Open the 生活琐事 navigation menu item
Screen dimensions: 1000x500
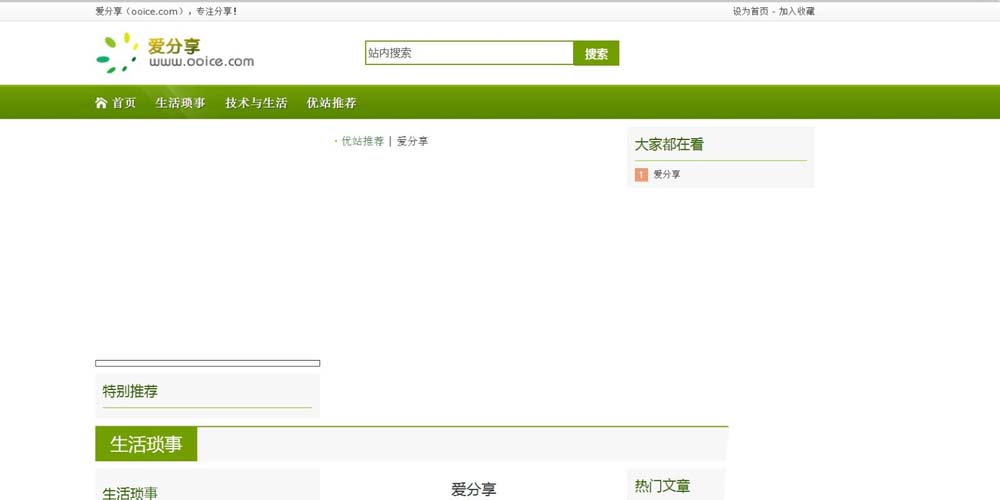pos(180,103)
